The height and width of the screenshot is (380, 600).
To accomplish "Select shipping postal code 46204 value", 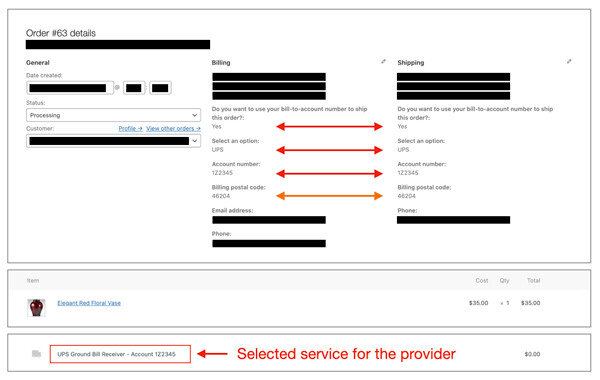I will 406,196.
